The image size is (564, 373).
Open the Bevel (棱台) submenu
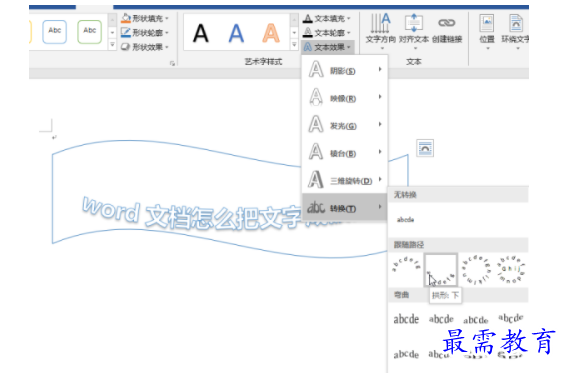(x=345, y=153)
